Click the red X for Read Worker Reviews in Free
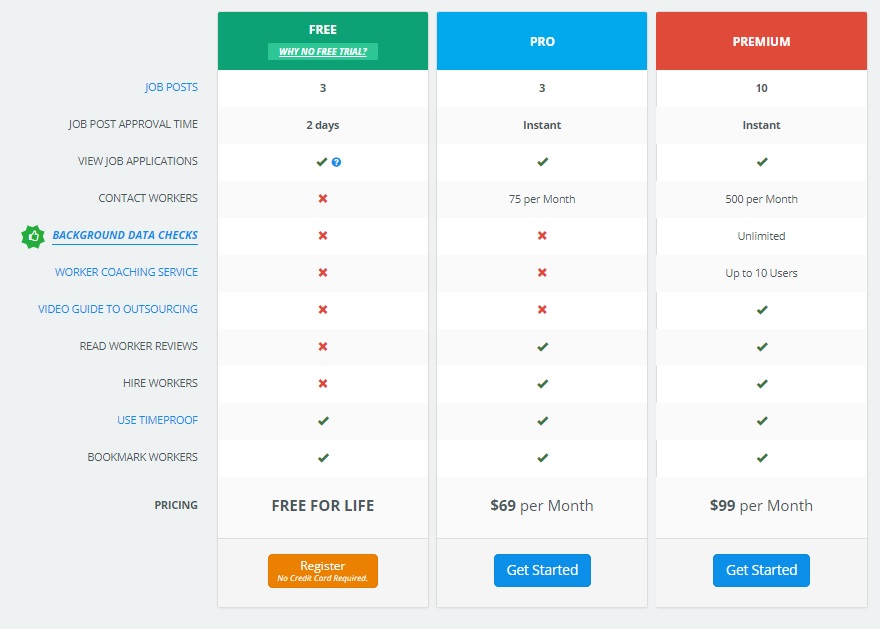Screen dimensions: 880x629 coord(323,347)
